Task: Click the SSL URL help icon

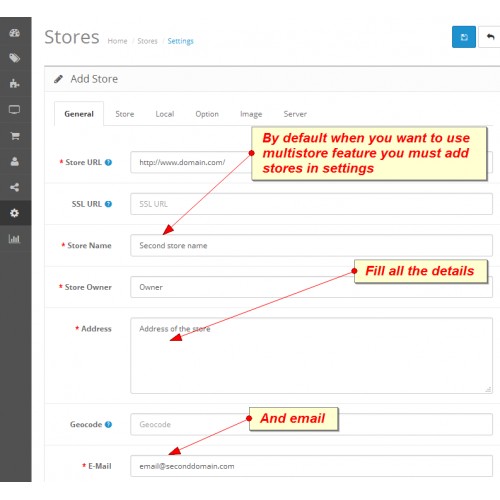Action: 108,204
